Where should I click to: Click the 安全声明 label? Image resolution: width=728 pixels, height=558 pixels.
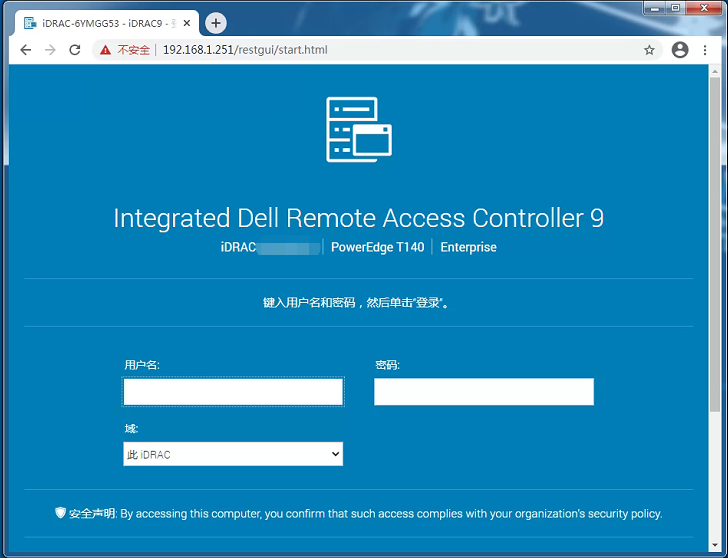coord(92,513)
